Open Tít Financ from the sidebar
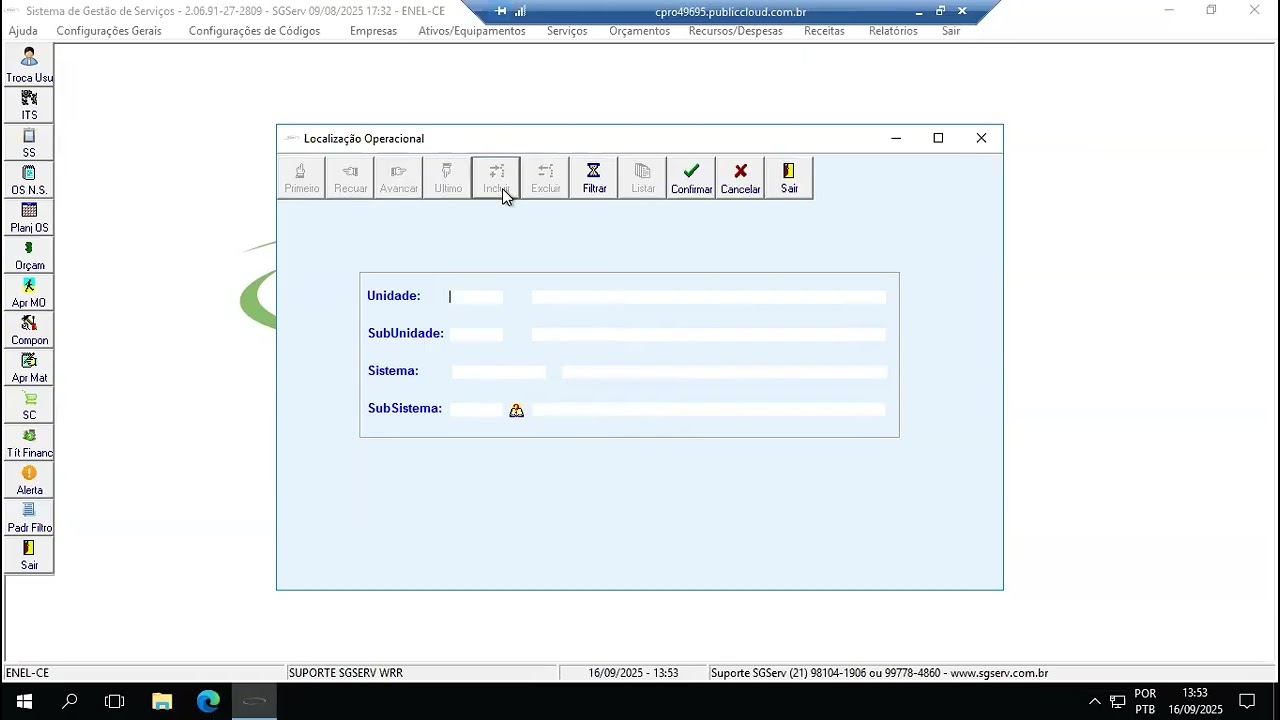1280x720 pixels. point(29,442)
